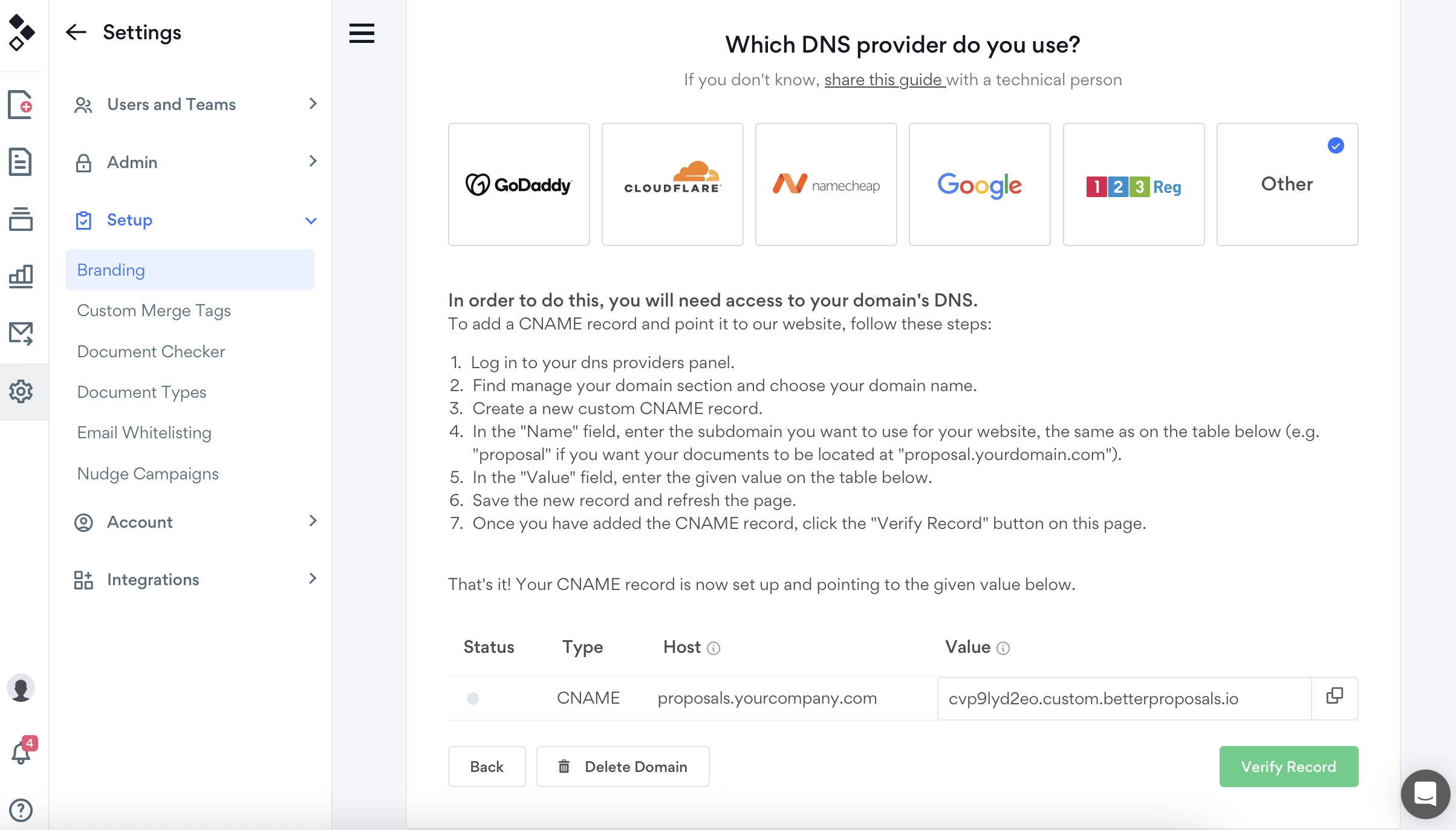Screen dimensions: 1456x830
Task: Open Branding settings page
Action: point(190,270)
